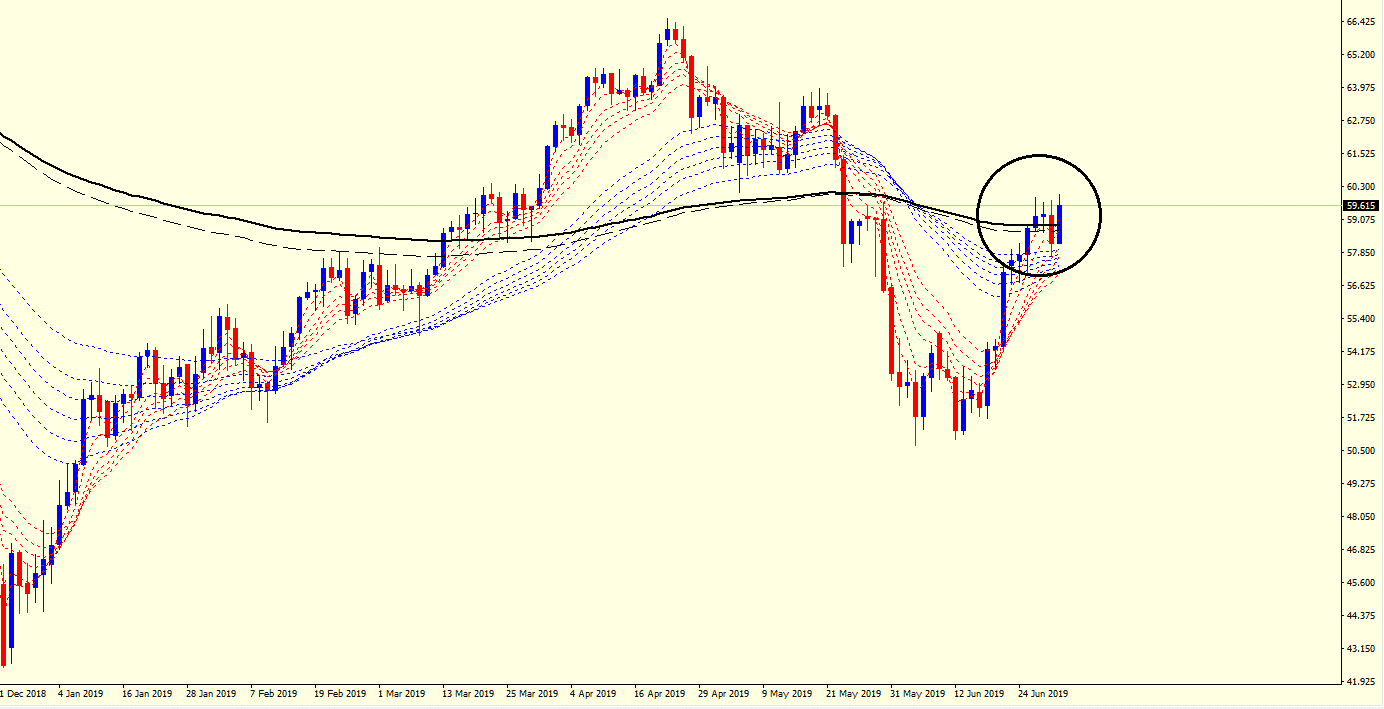
Task: Click the 9 May 2019 date label
Action: tap(788, 693)
